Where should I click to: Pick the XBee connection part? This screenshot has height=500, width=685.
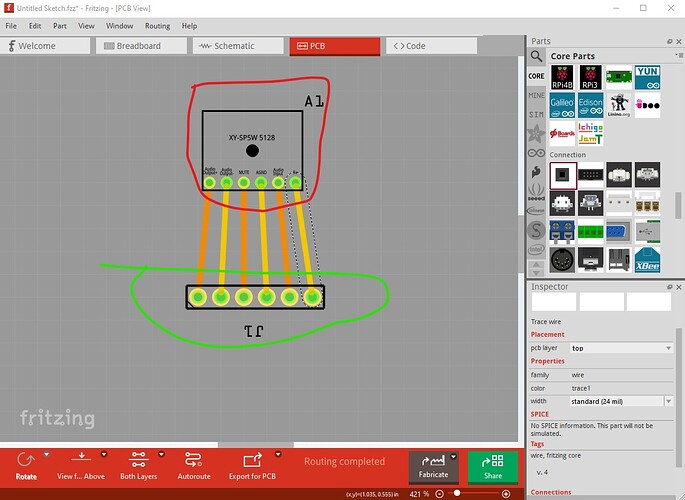647,260
